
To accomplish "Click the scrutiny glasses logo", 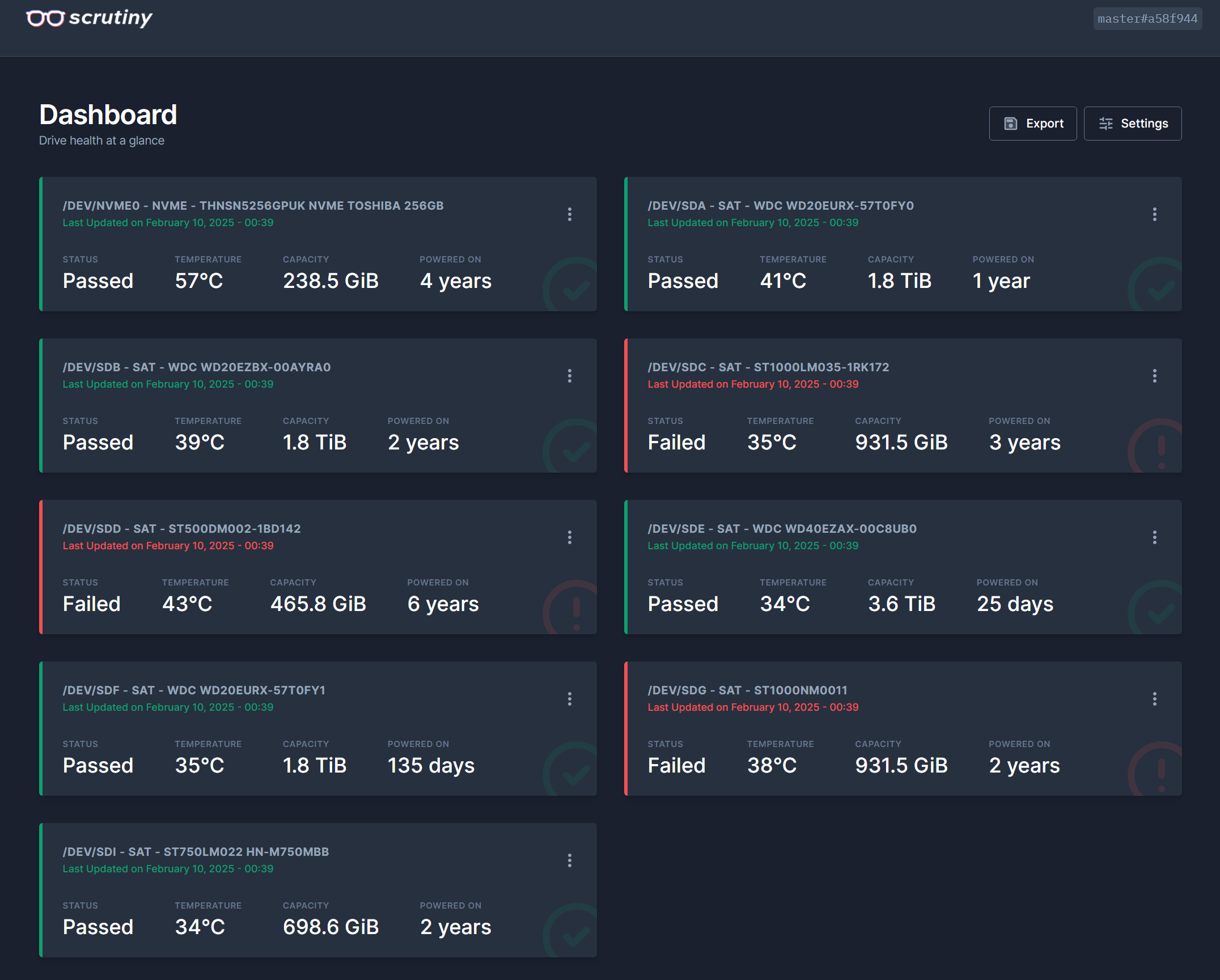I will coord(45,18).
